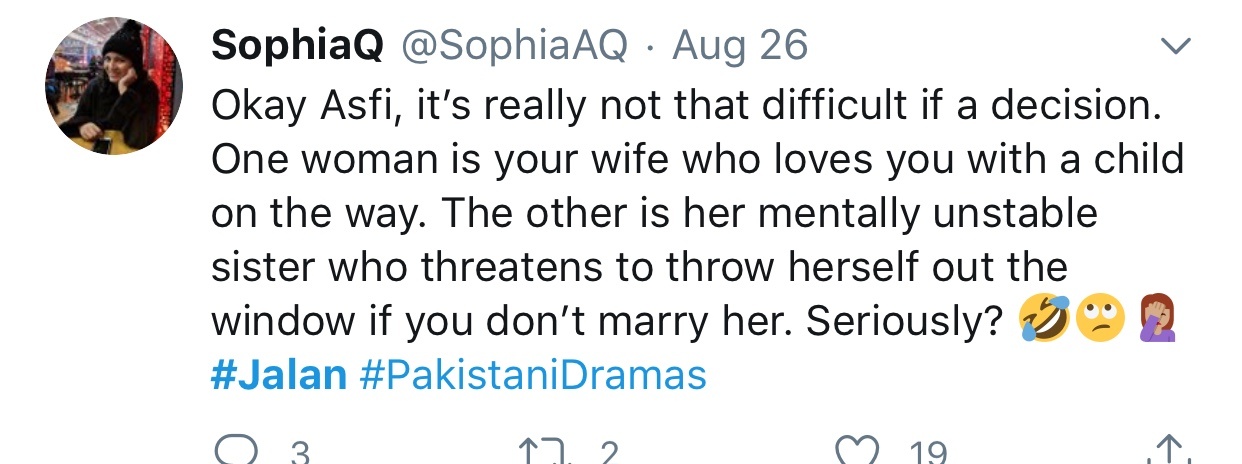
Task: Click the tweet text starting 'Okay Asfi'
Action: pyautogui.click(x=697, y=213)
